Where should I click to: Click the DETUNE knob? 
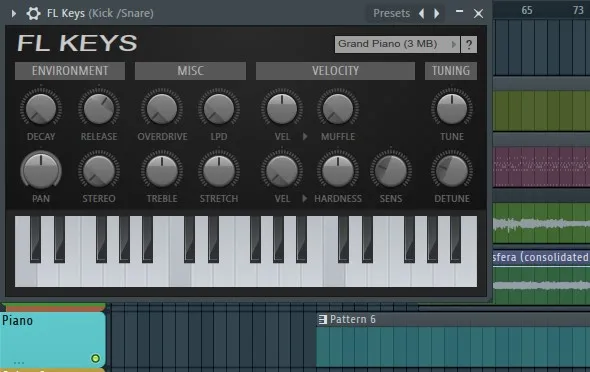click(x=452, y=170)
